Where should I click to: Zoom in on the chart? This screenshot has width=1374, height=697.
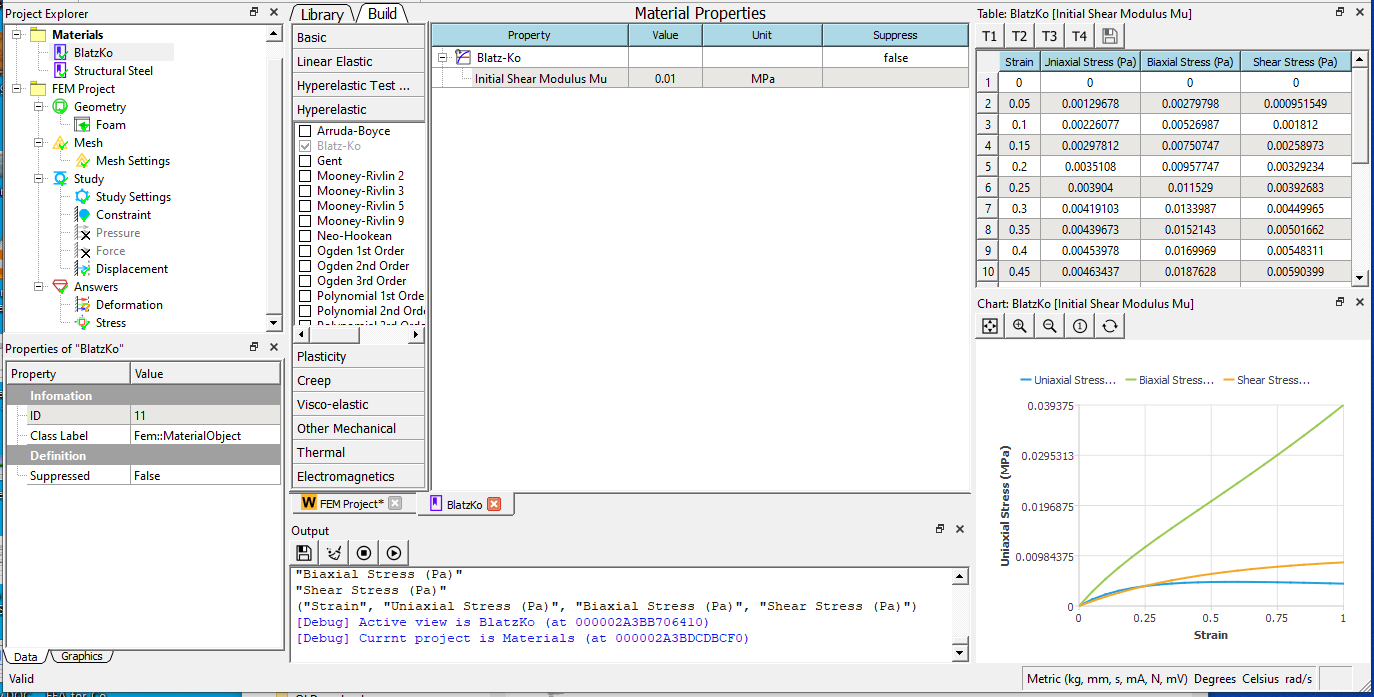pos(1020,326)
